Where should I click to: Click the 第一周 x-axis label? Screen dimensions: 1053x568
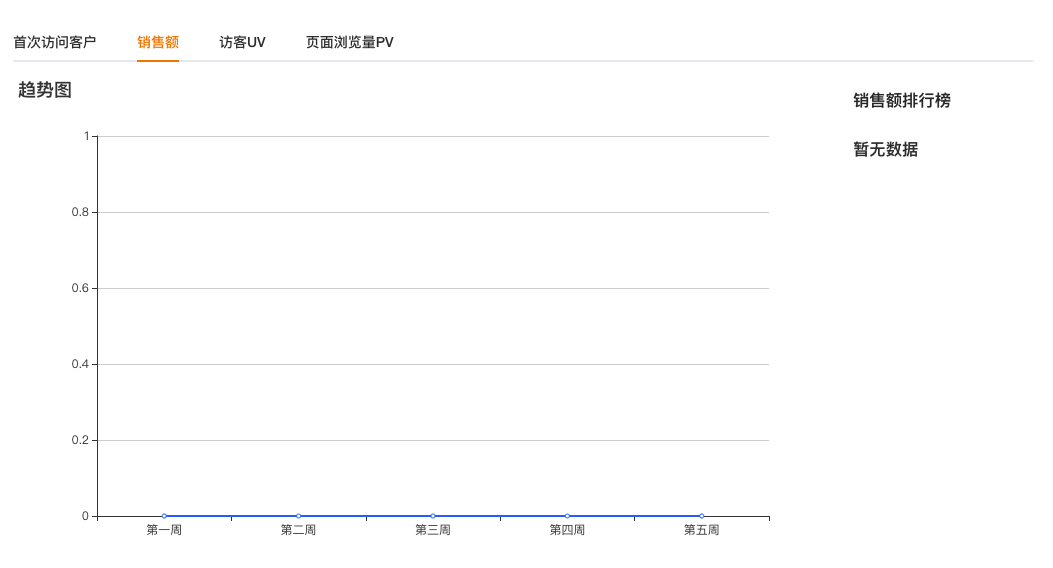(x=164, y=530)
